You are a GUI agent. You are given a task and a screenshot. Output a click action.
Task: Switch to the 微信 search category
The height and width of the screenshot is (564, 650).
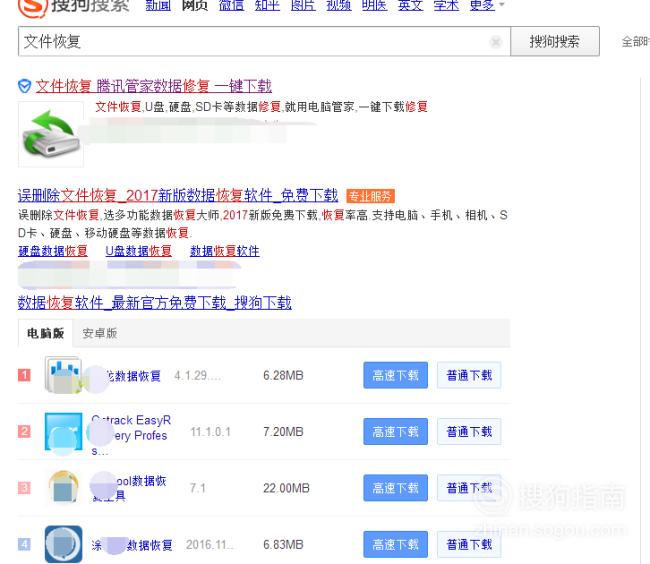pos(231,5)
